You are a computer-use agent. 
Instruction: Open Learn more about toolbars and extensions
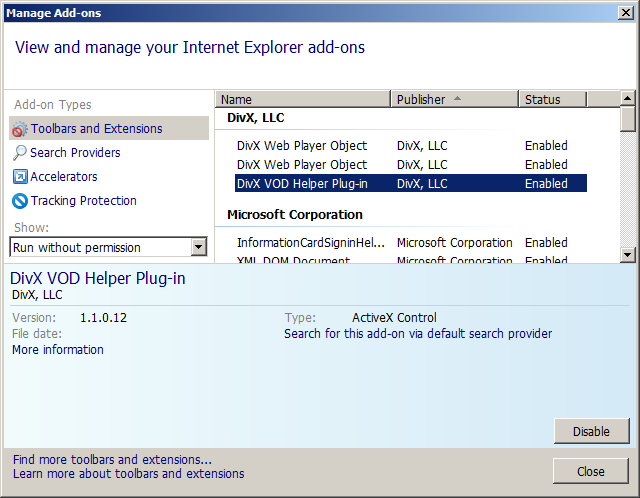(x=128, y=474)
